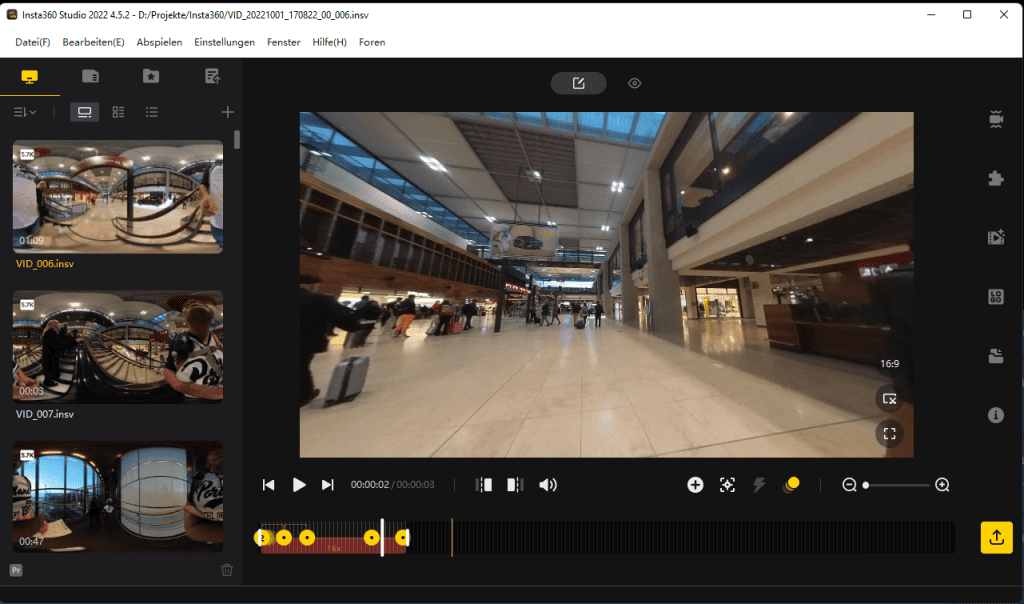
Task: Click the video edit icon on right sidebar
Action: [x=995, y=237]
